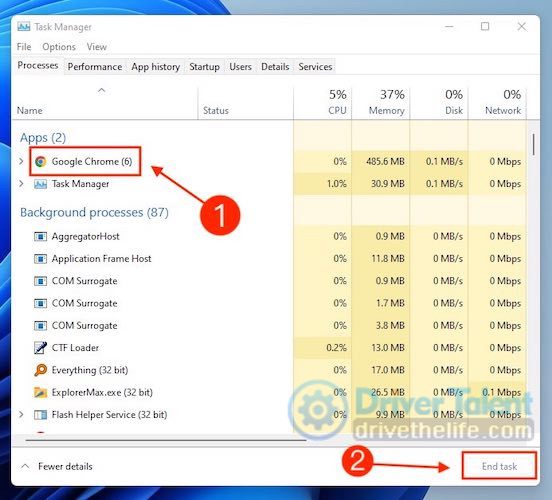The width and height of the screenshot is (552, 500).
Task: Close the Task Manager window
Action: tap(522, 26)
